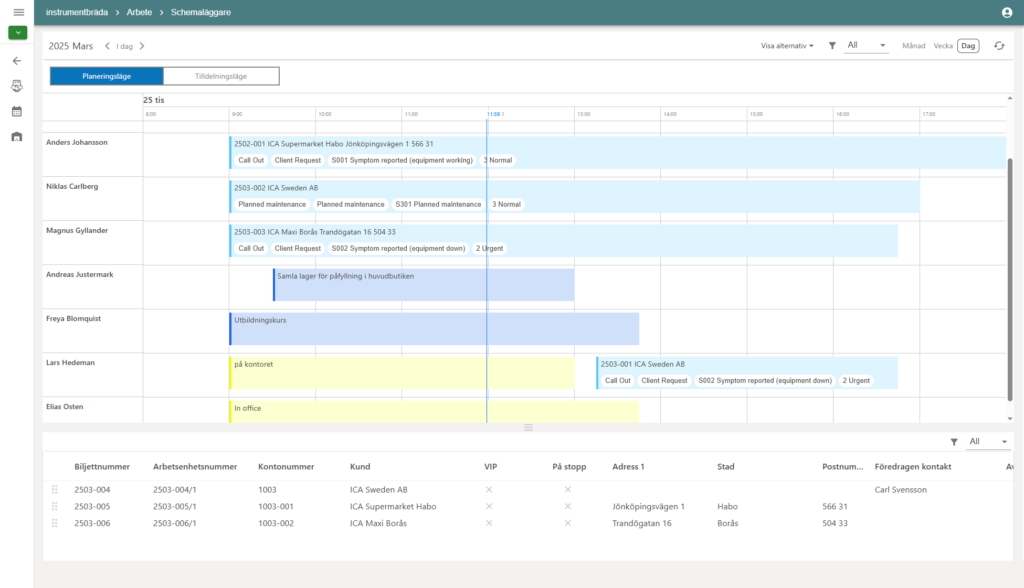The width and height of the screenshot is (1024, 588).
Task: Select Samla lager för påfyllning activity
Action: click(x=423, y=285)
